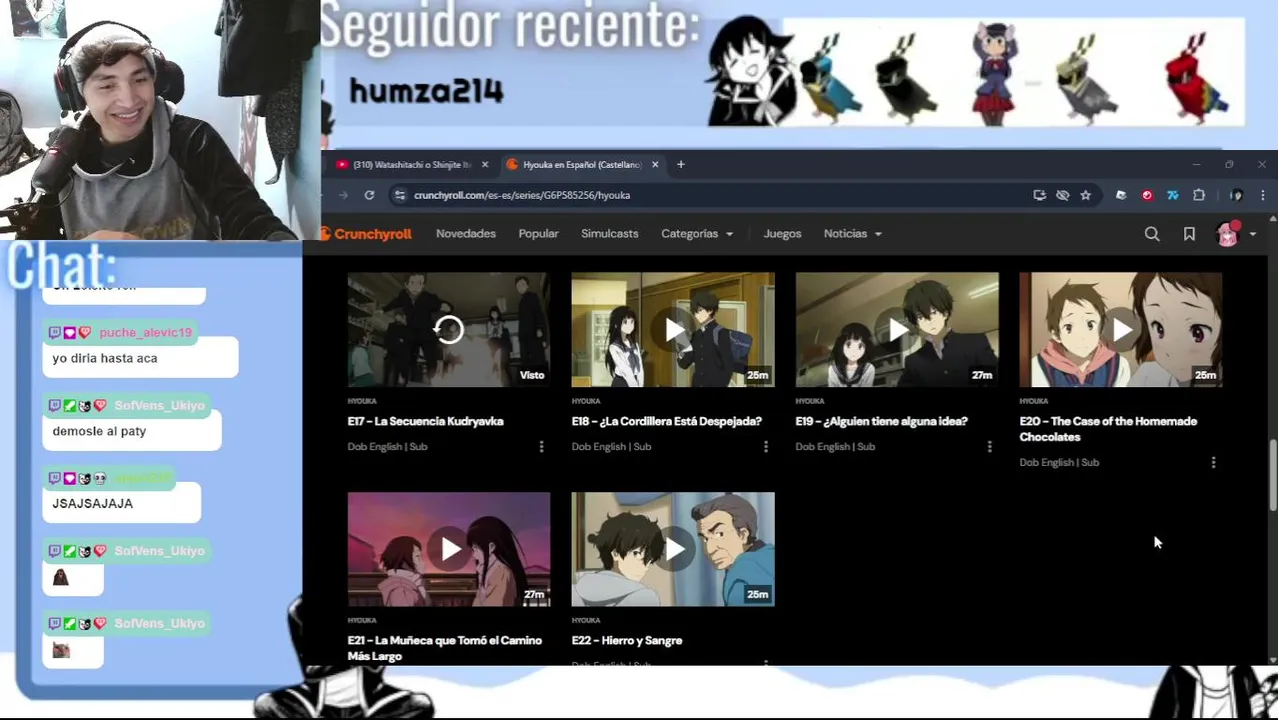Open E20 – The Case of the Homemade Chocolates
Viewport: 1278px width, 720px height.
1108,429
